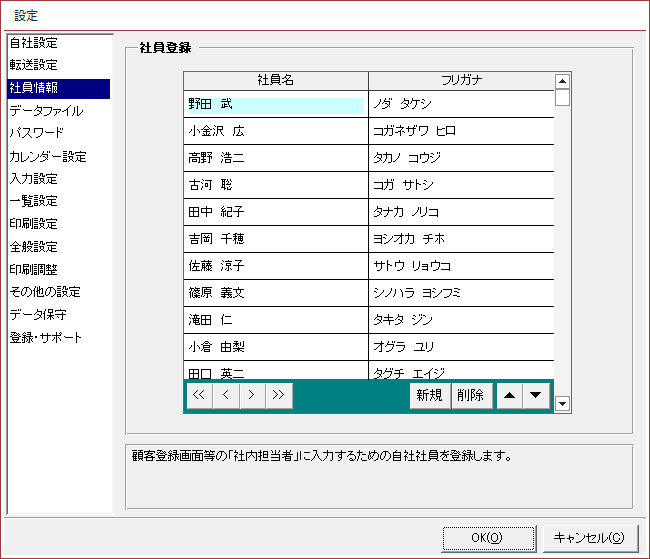This screenshot has width=650, height=559.
Task: Go to previous record with < button
Action: [225, 395]
